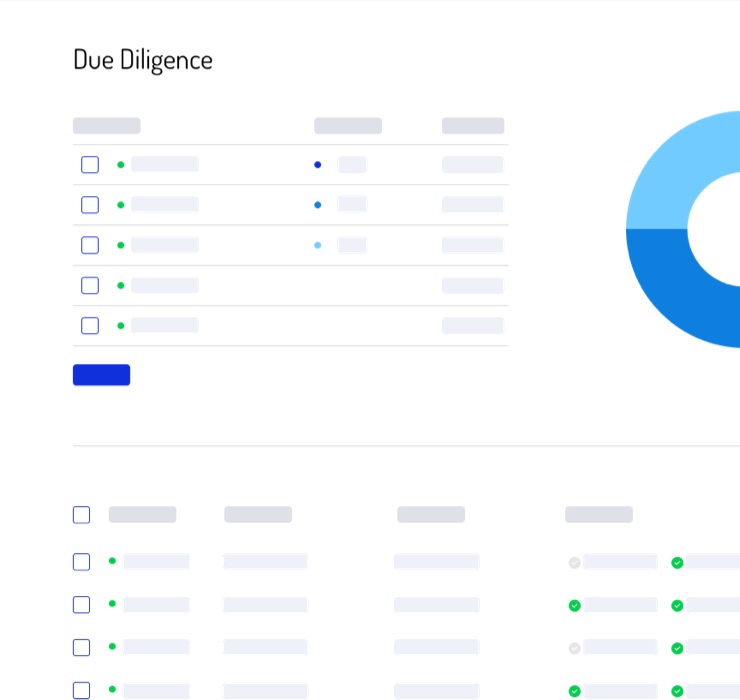Click the leftmost green check in second lower row

tap(574, 606)
